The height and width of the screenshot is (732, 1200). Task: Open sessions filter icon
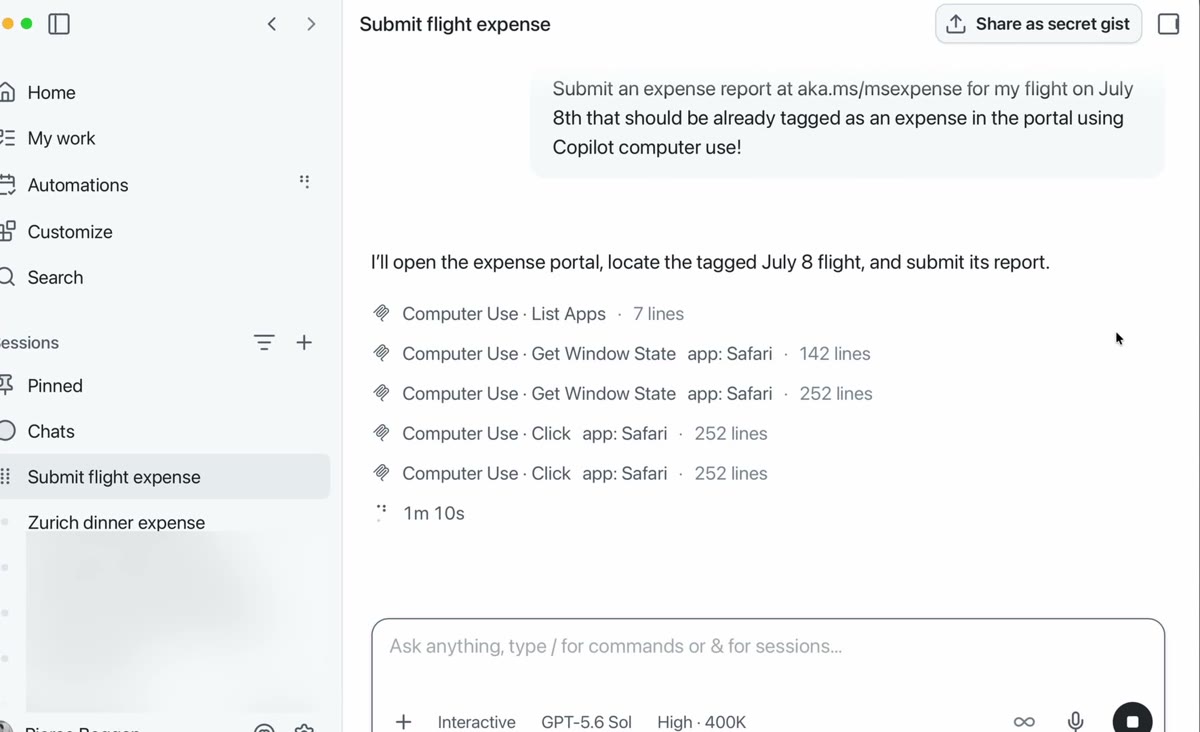point(264,343)
